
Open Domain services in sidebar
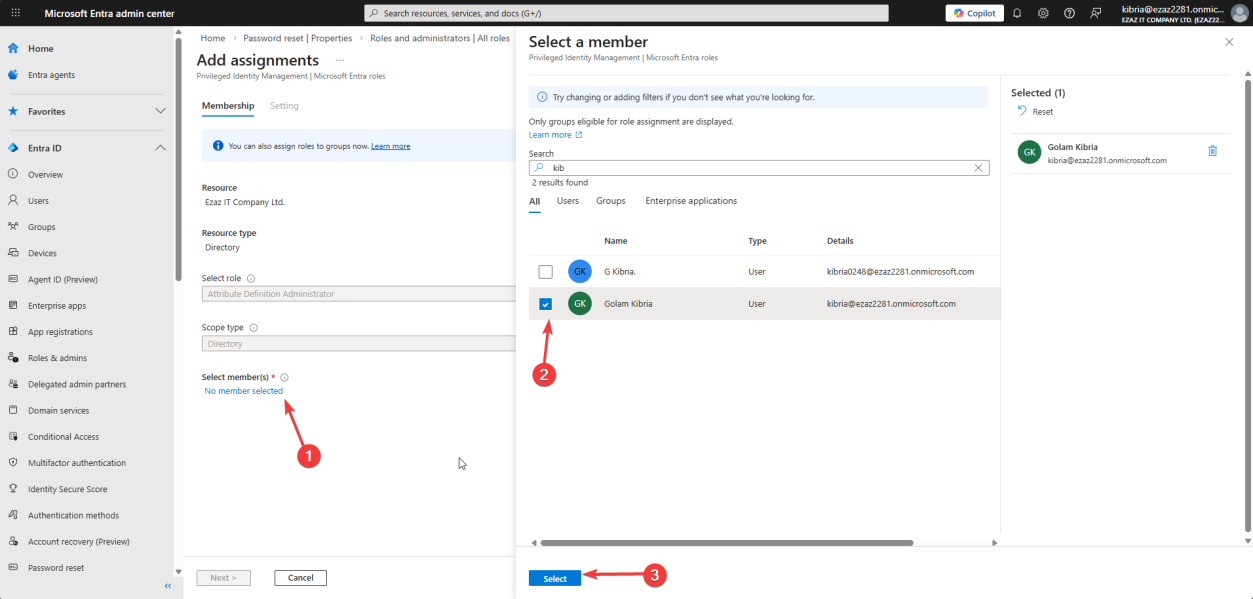[x=58, y=411]
